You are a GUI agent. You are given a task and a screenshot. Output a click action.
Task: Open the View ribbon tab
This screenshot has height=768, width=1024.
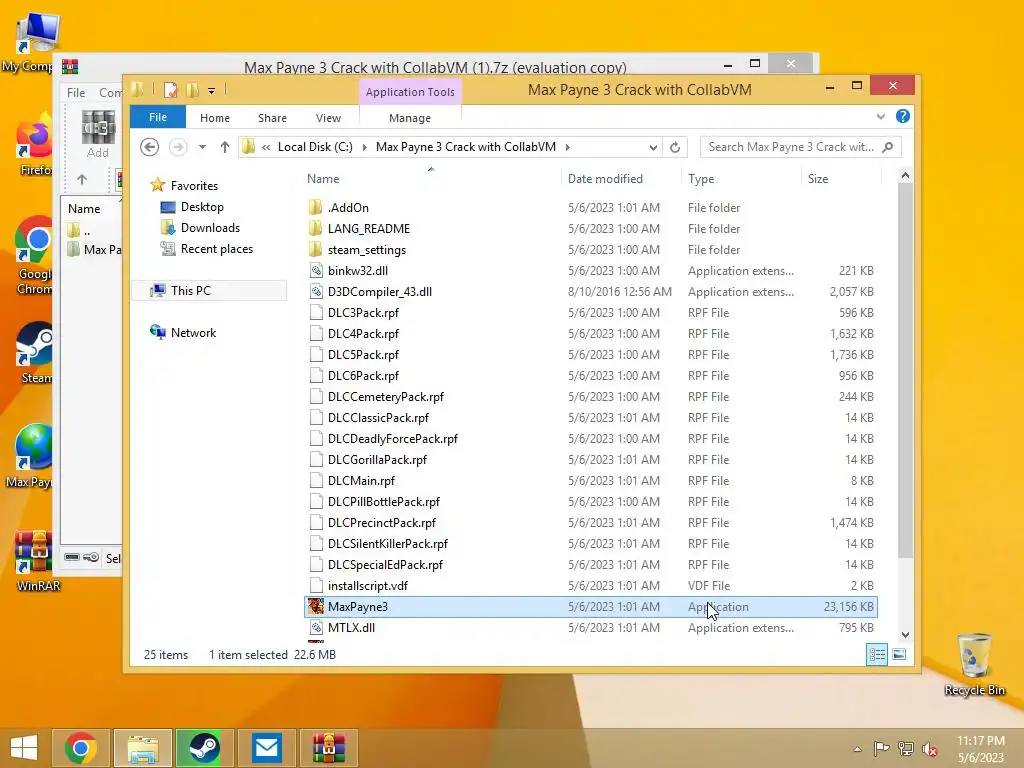[x=328, y=118]
